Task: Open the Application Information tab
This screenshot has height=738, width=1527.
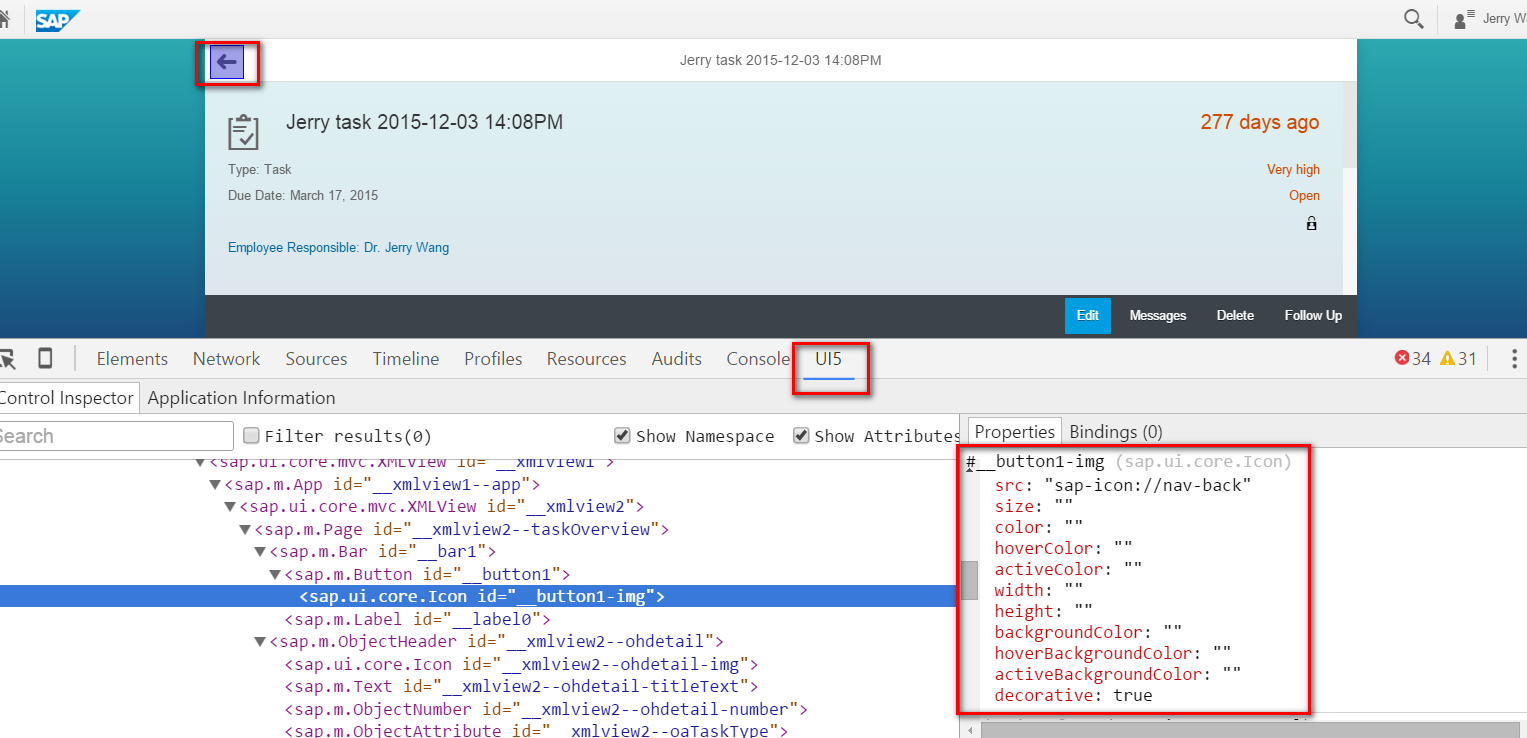Action: coord(241,397)
